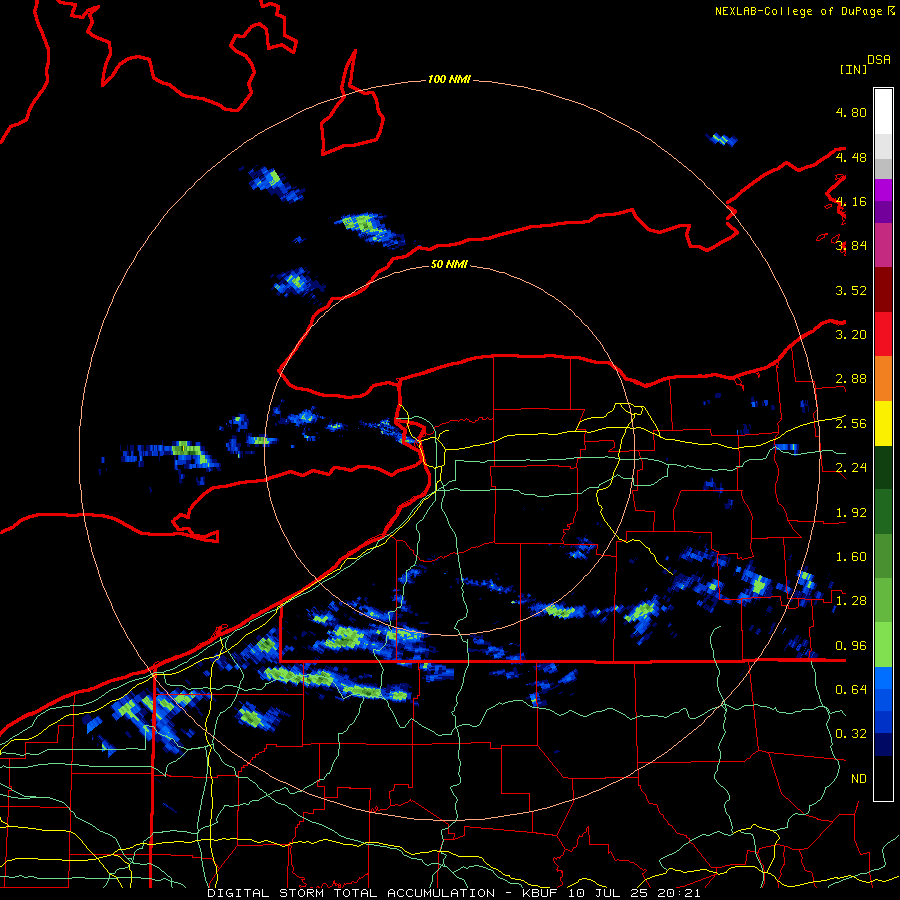The height and width of the screenshot is (900, 900).
Task: Click the 2.56 legend value
Action: (851, 424)
